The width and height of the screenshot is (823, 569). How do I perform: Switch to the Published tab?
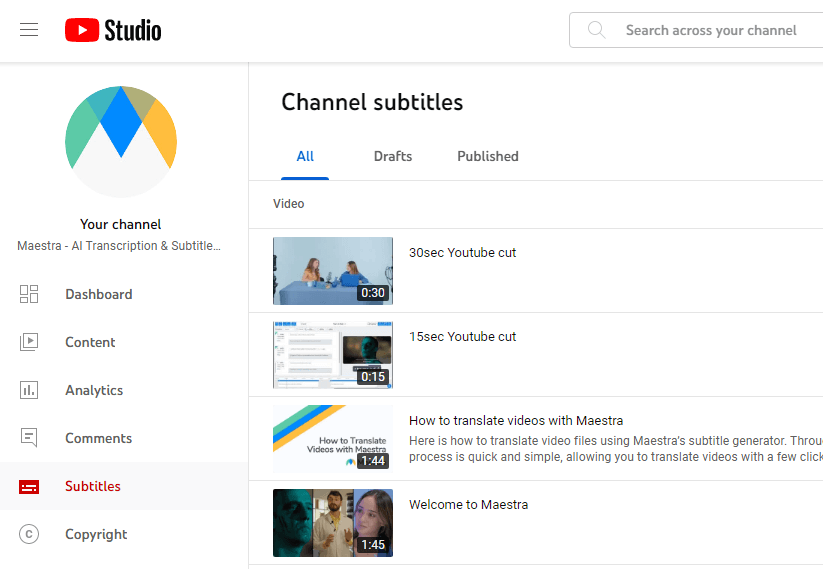pos(488,156)
